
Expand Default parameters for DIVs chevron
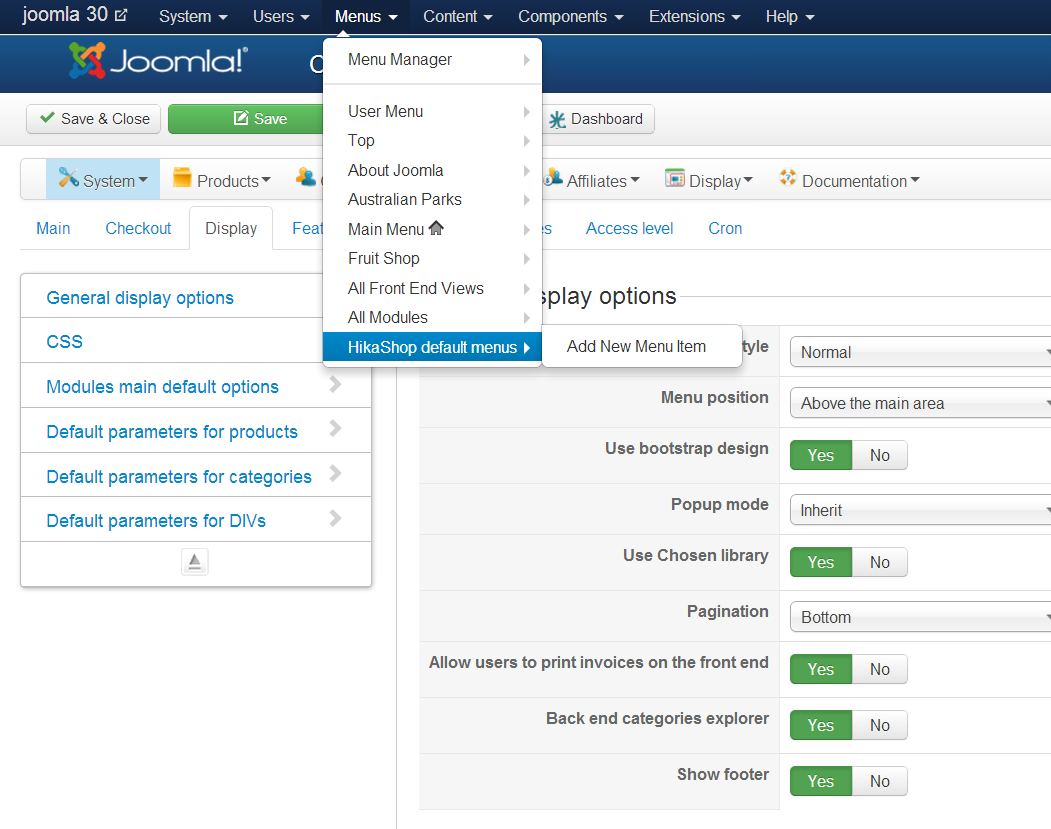tap(335, 518)
